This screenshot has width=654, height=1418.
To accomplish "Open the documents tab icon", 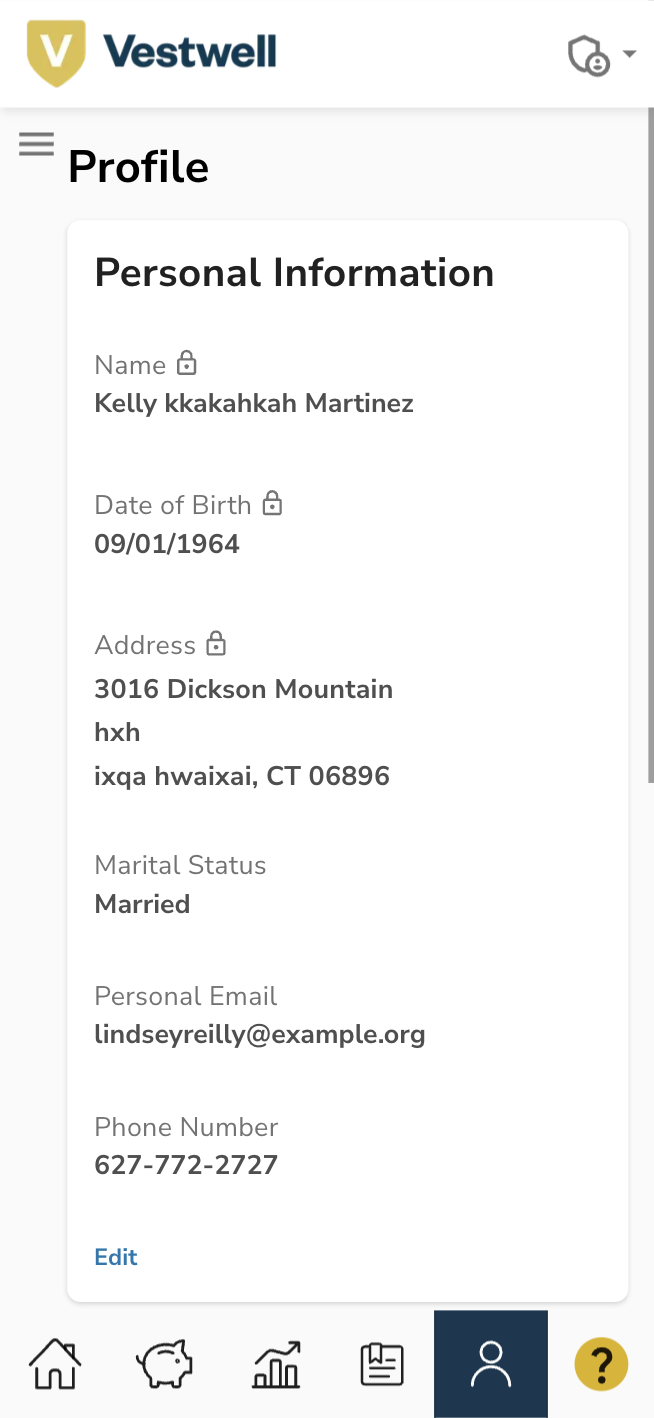I will (x=382, y=1365).
